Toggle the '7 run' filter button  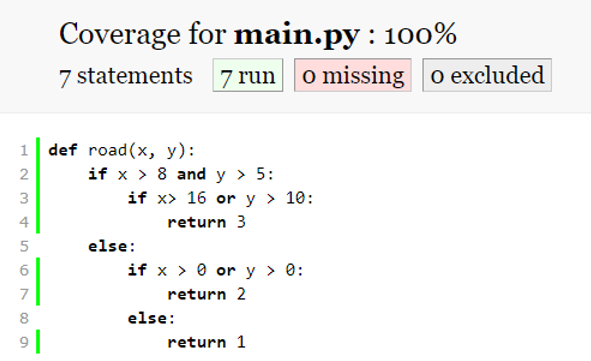tap(248, 75)
